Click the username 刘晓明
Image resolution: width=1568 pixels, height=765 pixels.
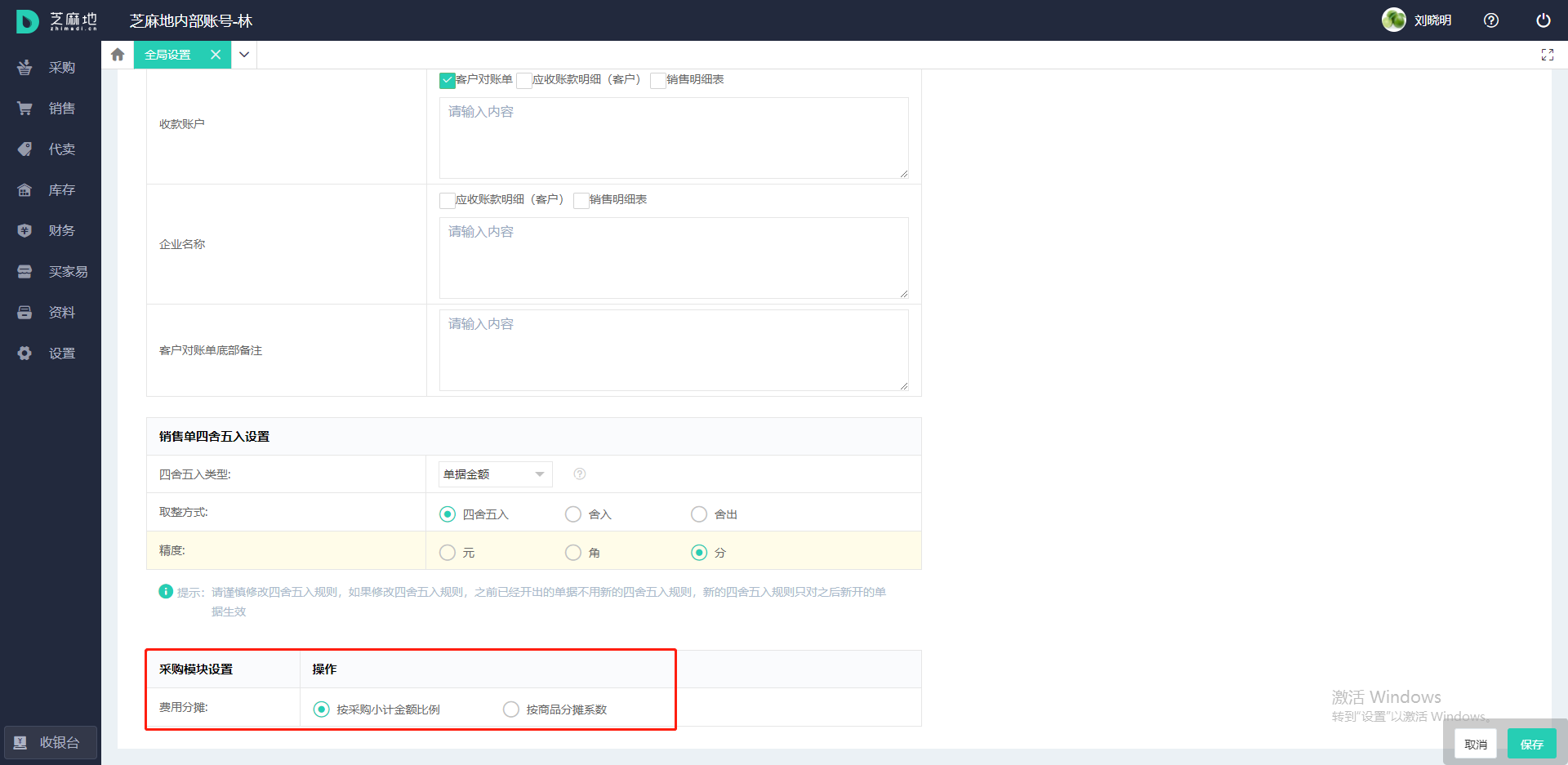click(1433, 20)
